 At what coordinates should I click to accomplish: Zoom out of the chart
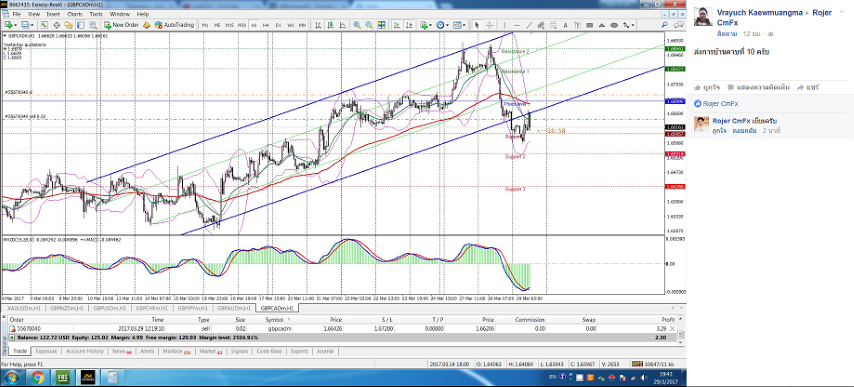[369, 24]
